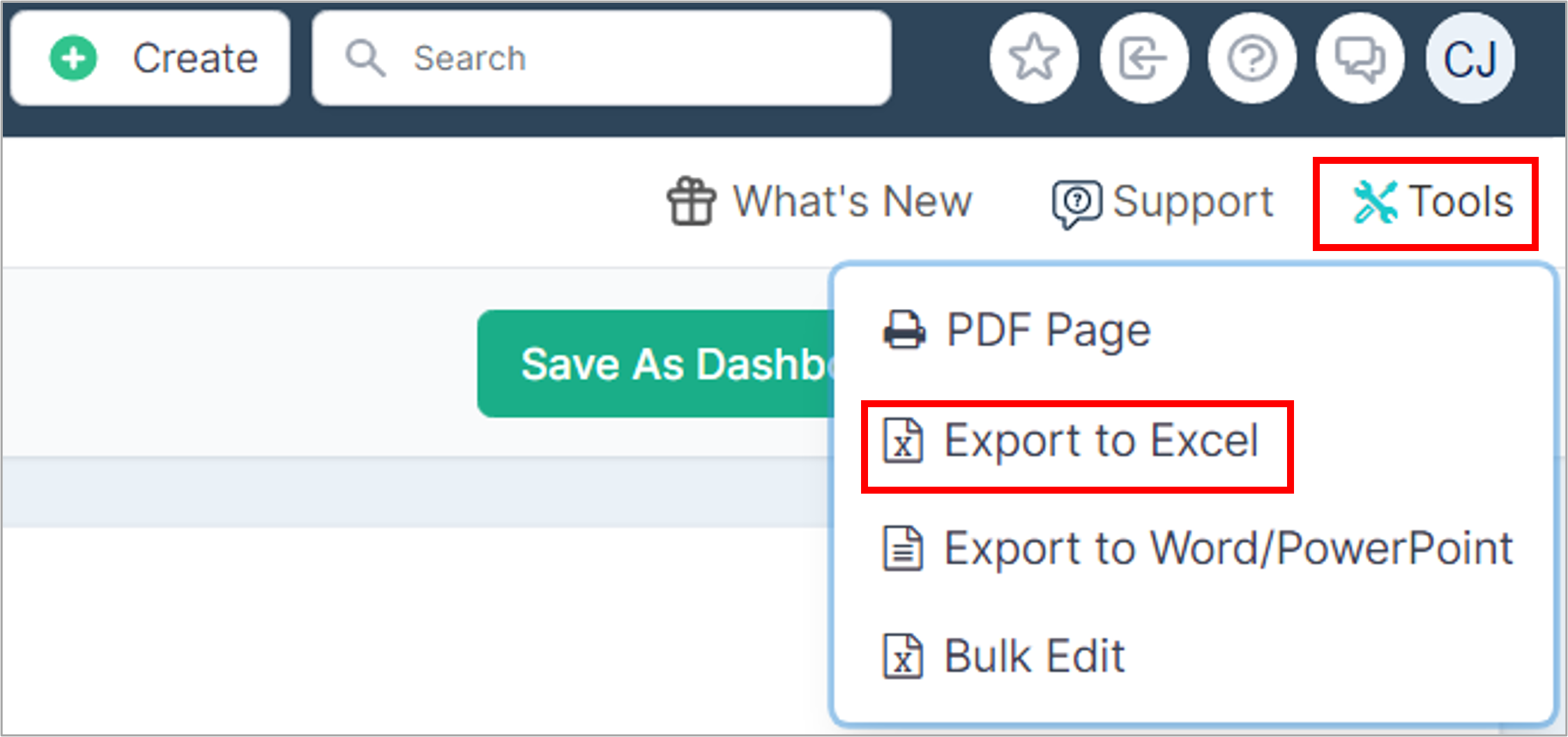Click the PDF Page printer icon
The image size is (1568, 737).
904,330
